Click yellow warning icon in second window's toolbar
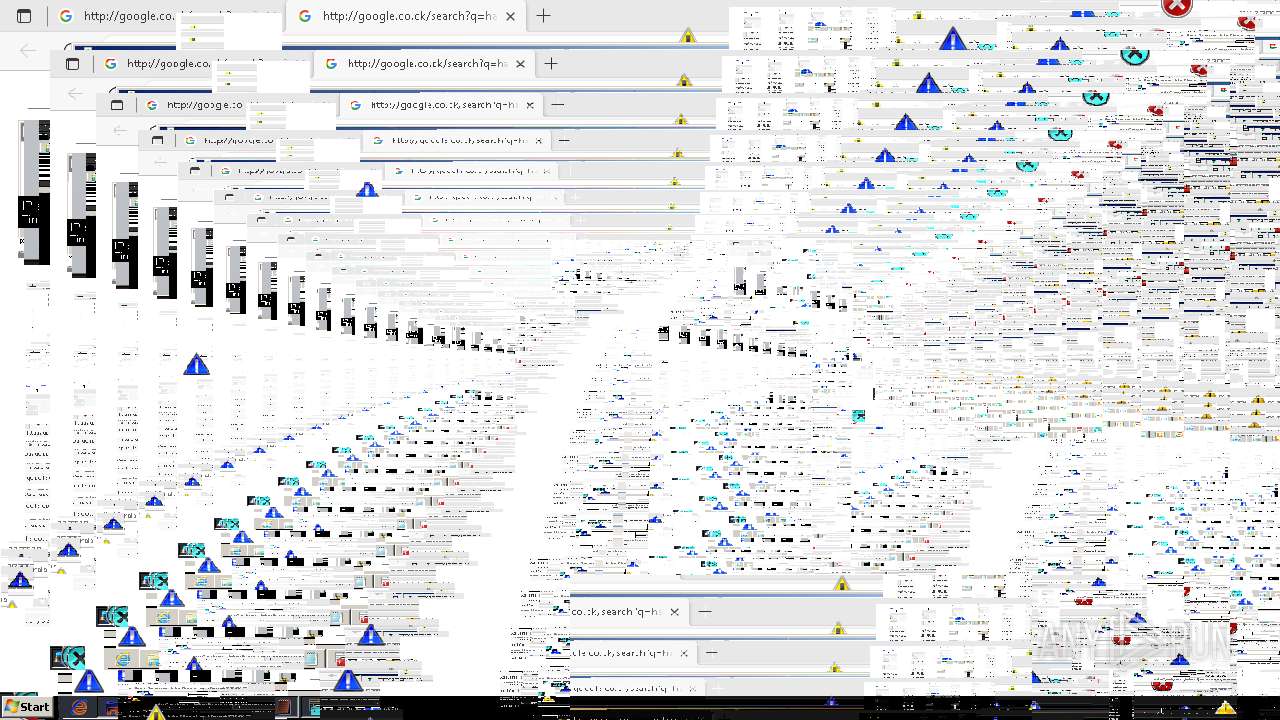1280x720 pixels. tap(684, 80)
